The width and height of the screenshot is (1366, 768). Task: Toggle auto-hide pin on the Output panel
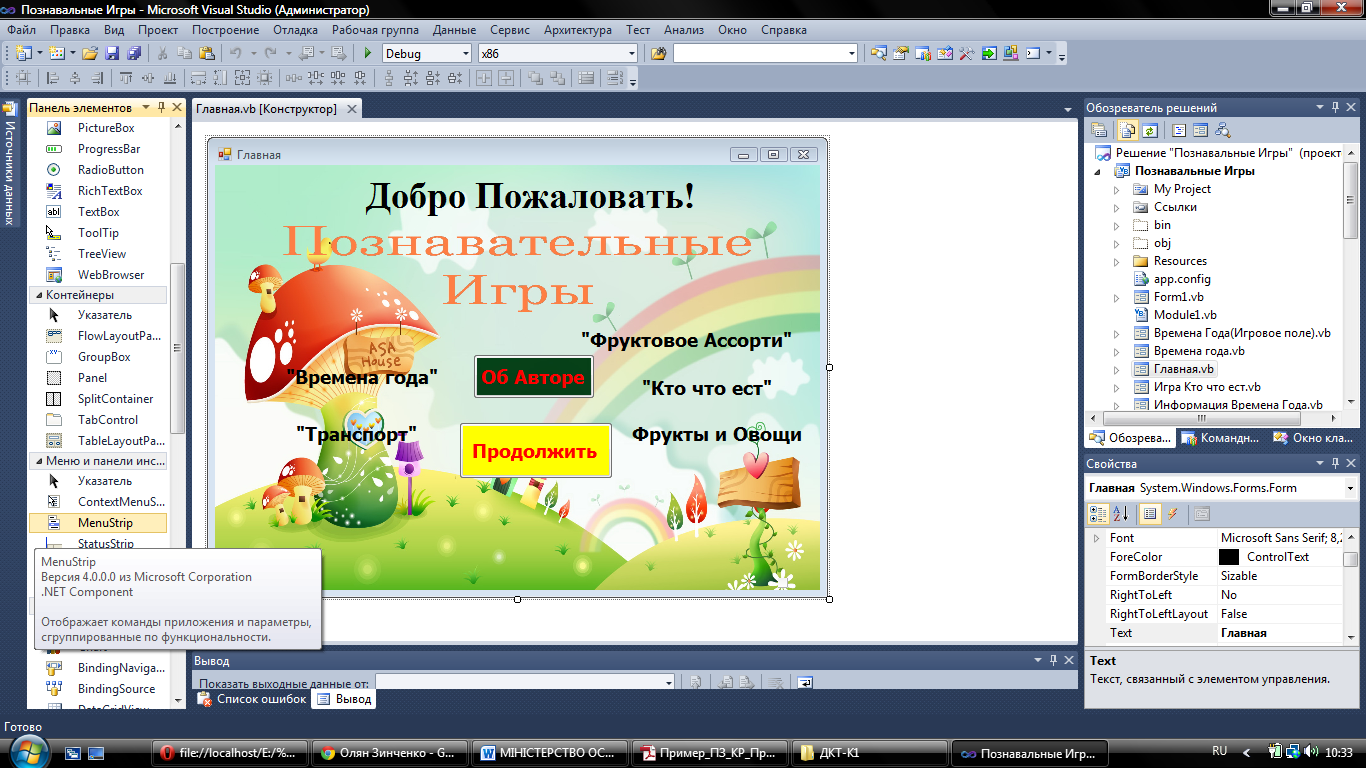click(1051, 660)
